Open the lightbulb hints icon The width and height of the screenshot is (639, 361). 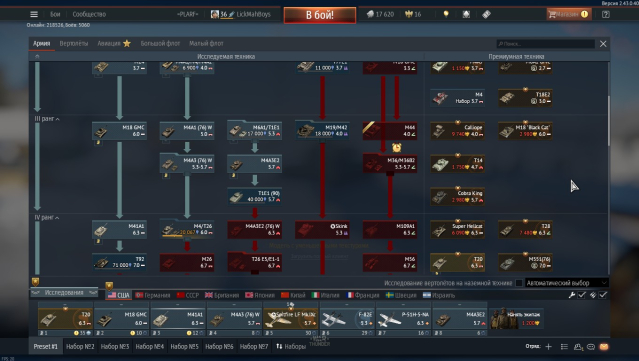pos(446,14)
